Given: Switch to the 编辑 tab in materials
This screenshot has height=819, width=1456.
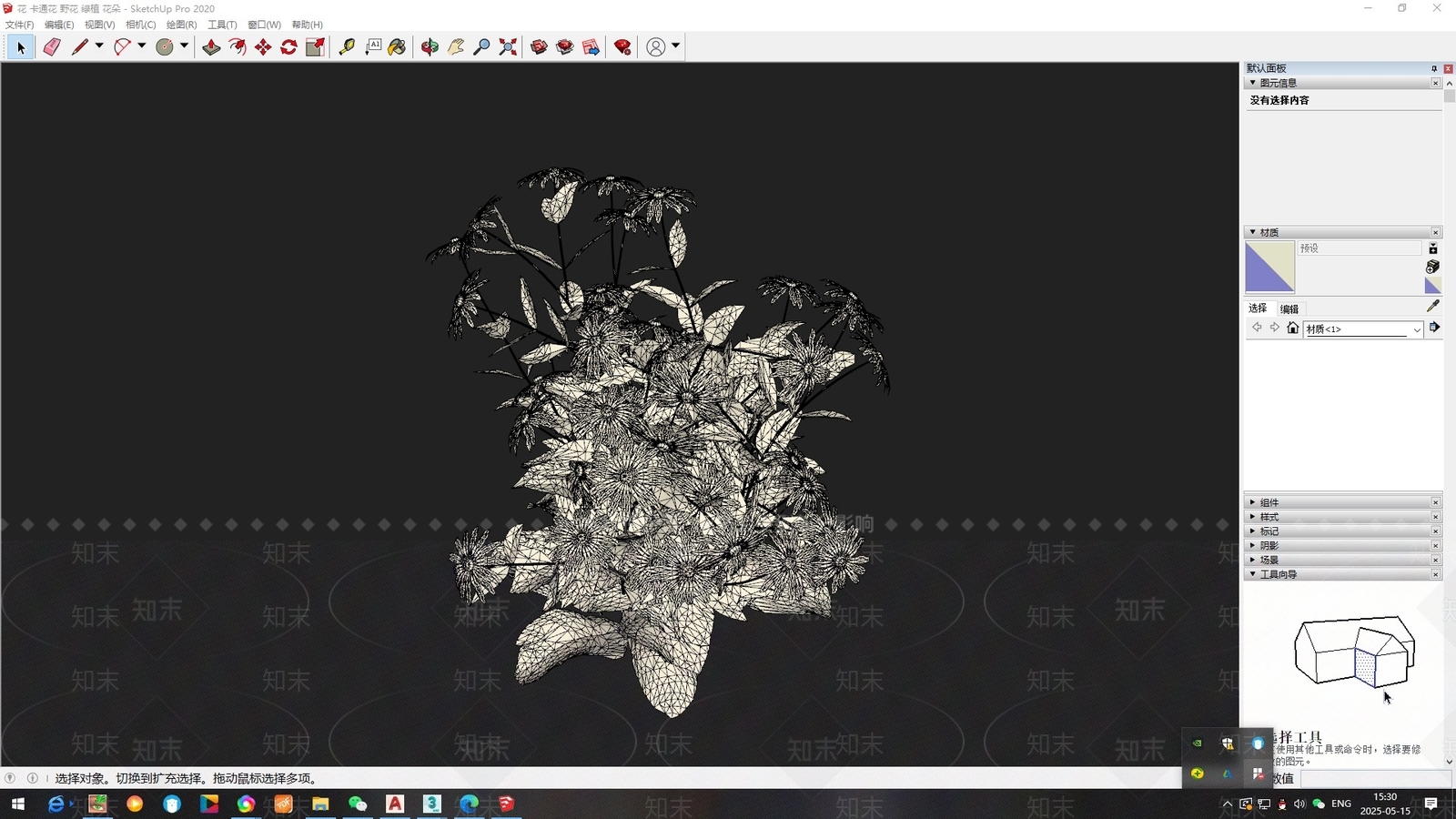Looking at the screenshot, I should point(1289,308).
